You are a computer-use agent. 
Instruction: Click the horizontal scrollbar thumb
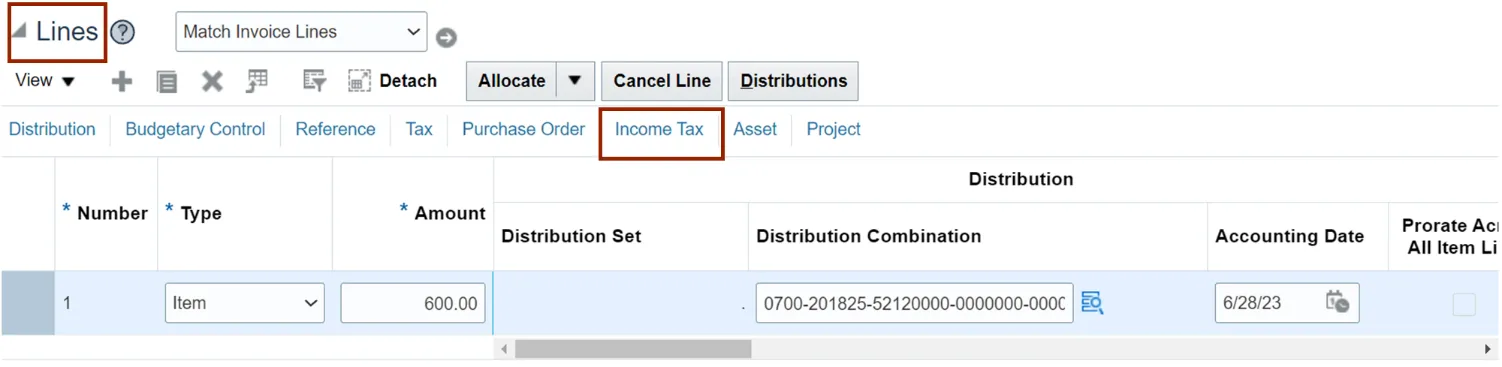(x=633, y=349)
